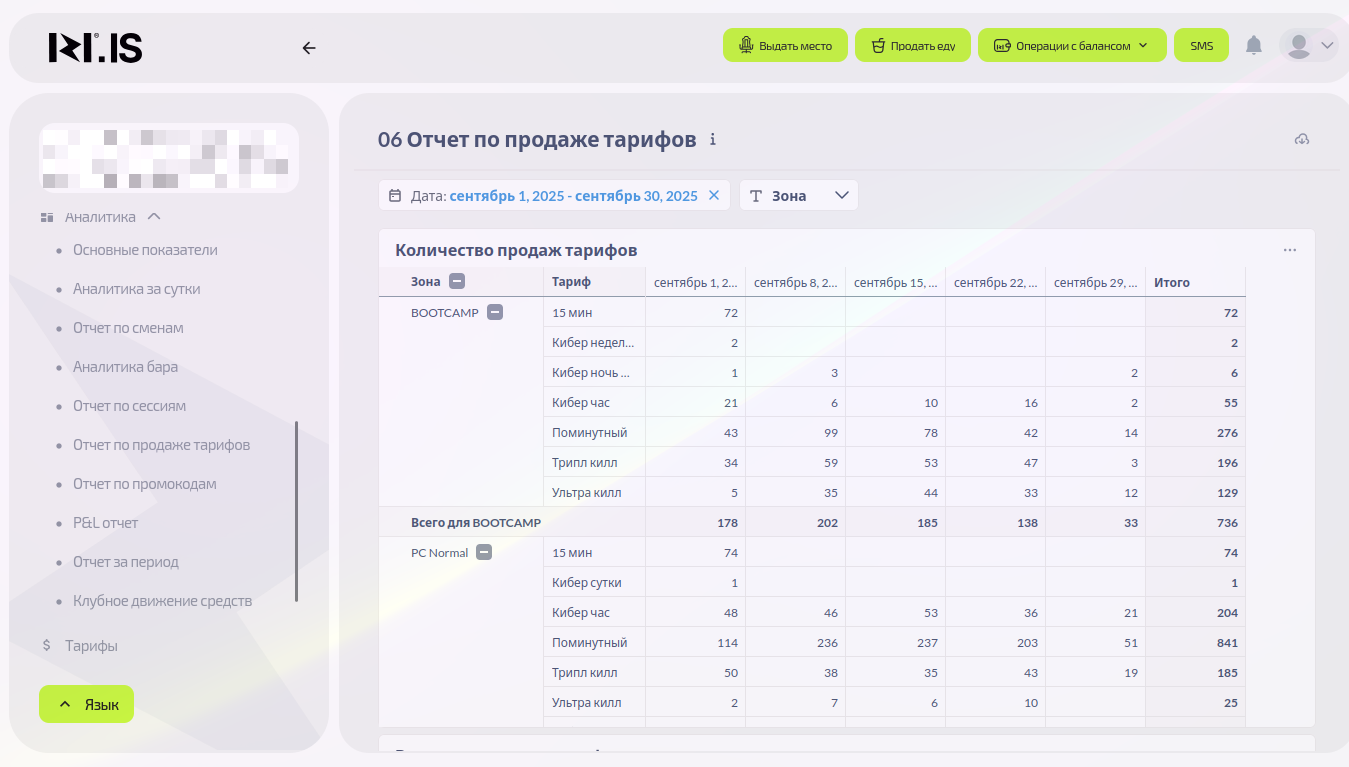1349x767 pixels.
Task: Go to Отчет по сменам
Action: pyautogui.click(x=128, y=328)
